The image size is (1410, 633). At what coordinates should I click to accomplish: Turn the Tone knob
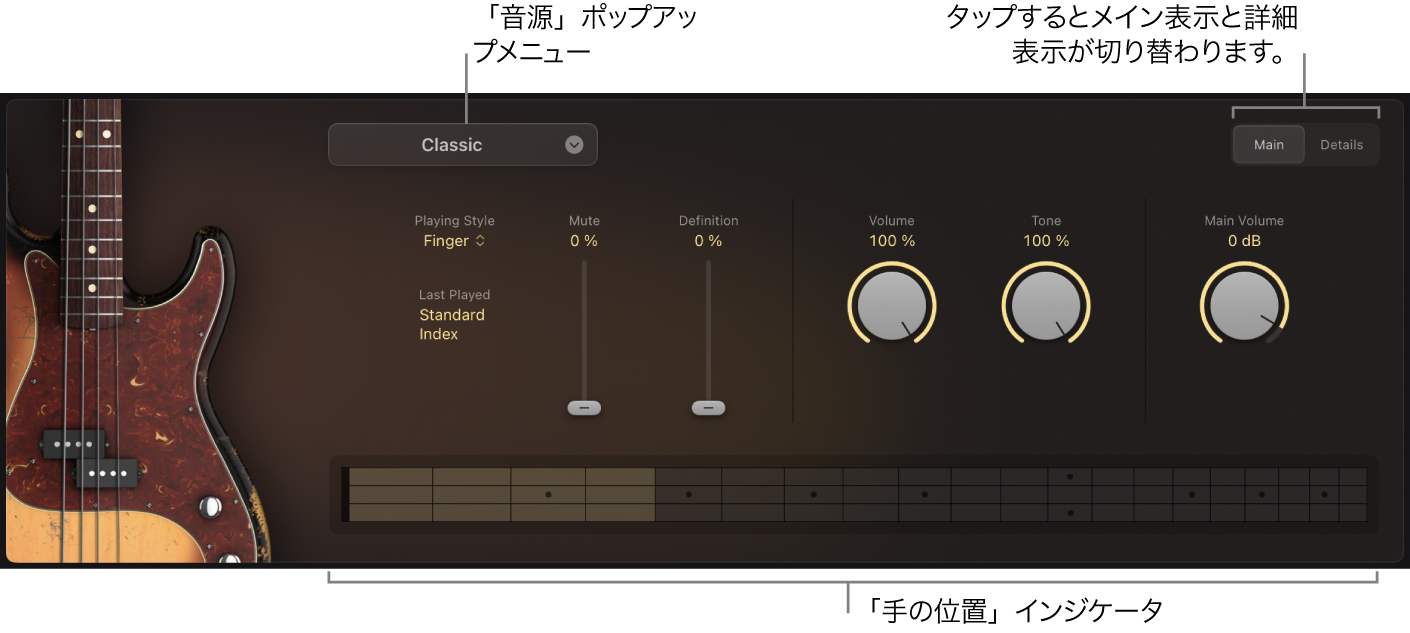(x=1045, y=303)
